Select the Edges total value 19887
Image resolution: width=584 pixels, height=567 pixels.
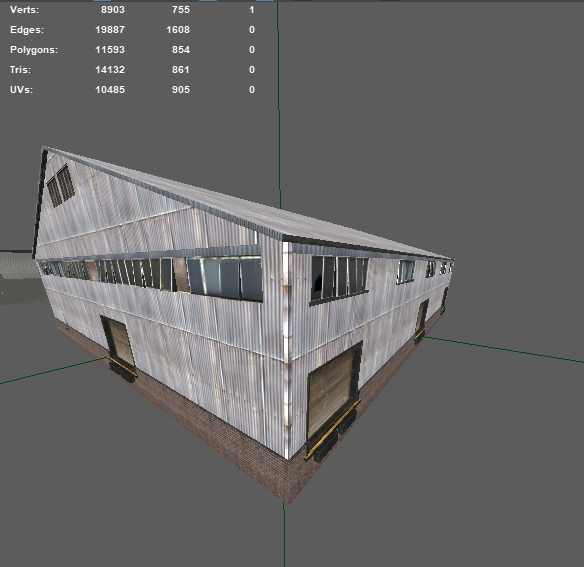coord(110,30)
